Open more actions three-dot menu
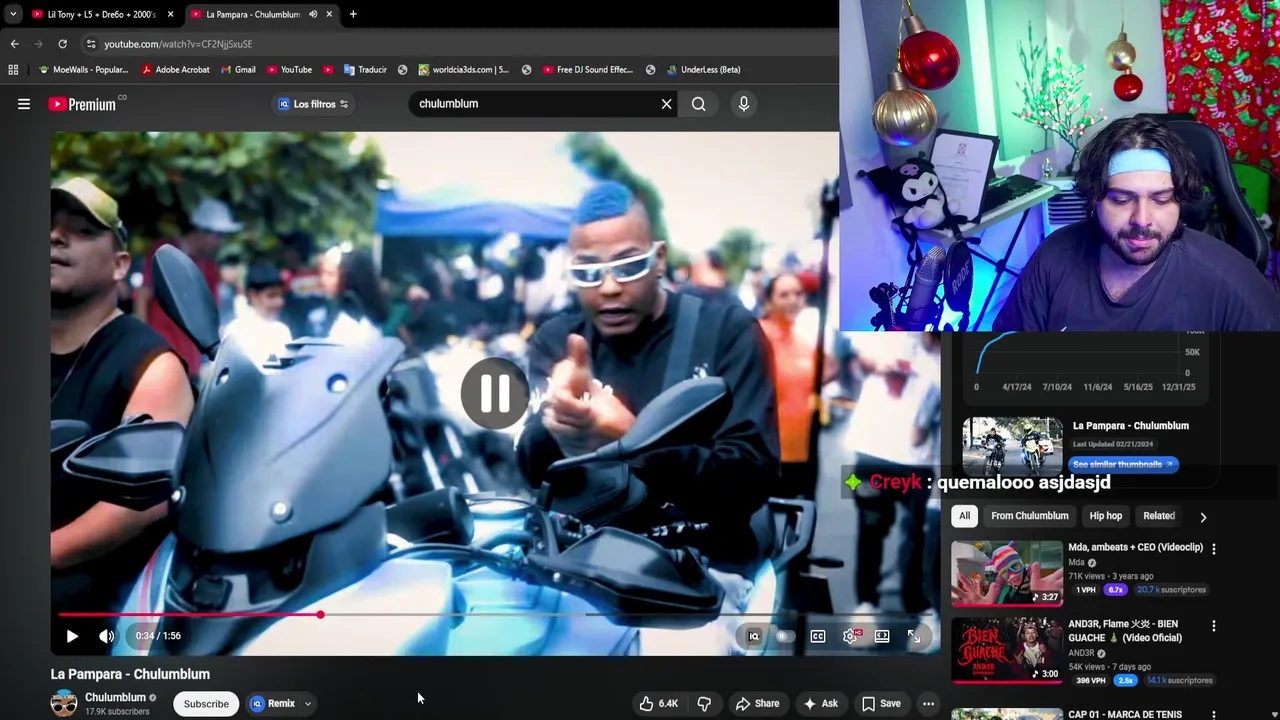Image resolution: width=1280 pixels, height=720 pixels. tap(928, 704)
